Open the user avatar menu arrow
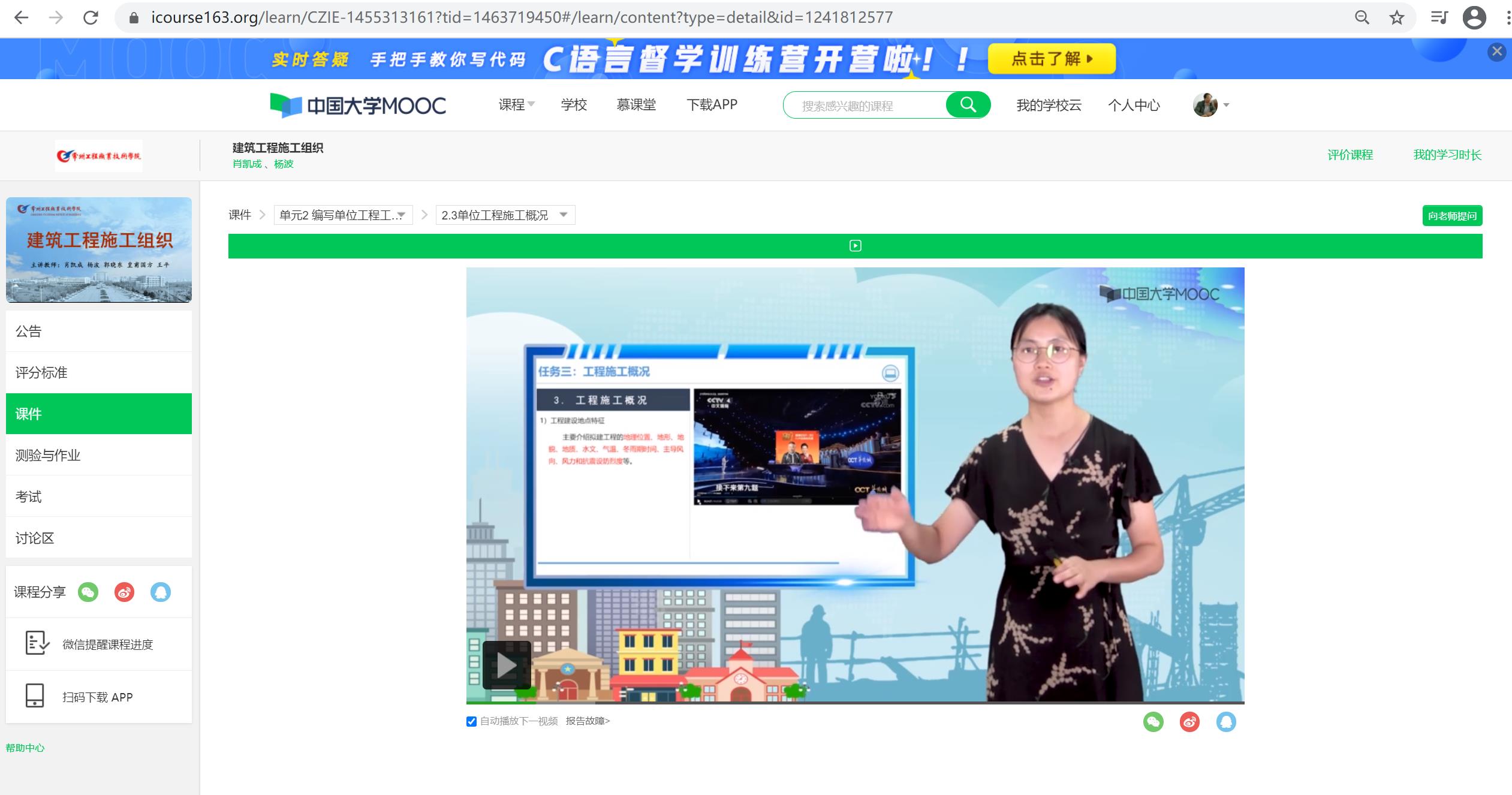The image size is (1512, 795). point(1226,105)
